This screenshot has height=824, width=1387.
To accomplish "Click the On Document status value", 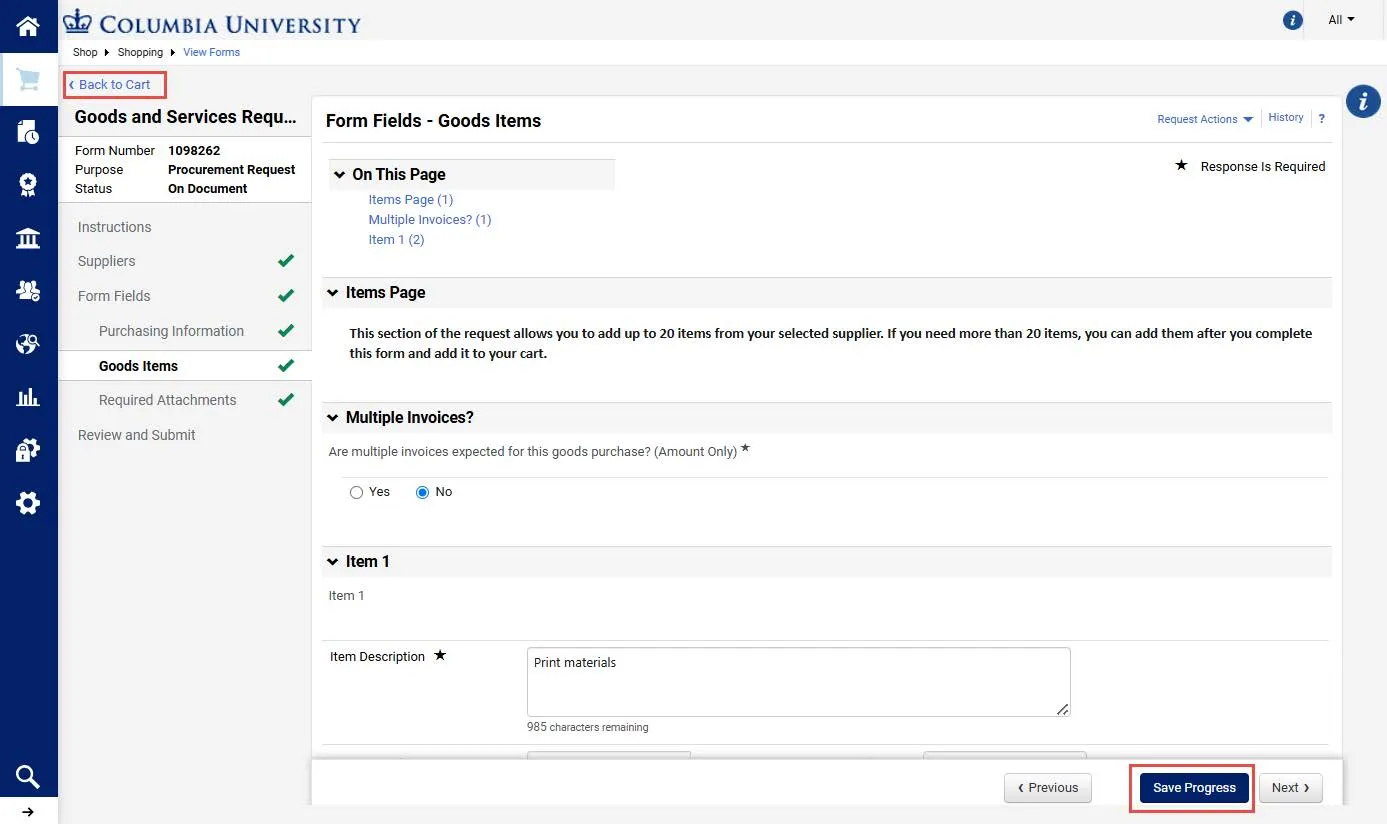I will (208, 189).
